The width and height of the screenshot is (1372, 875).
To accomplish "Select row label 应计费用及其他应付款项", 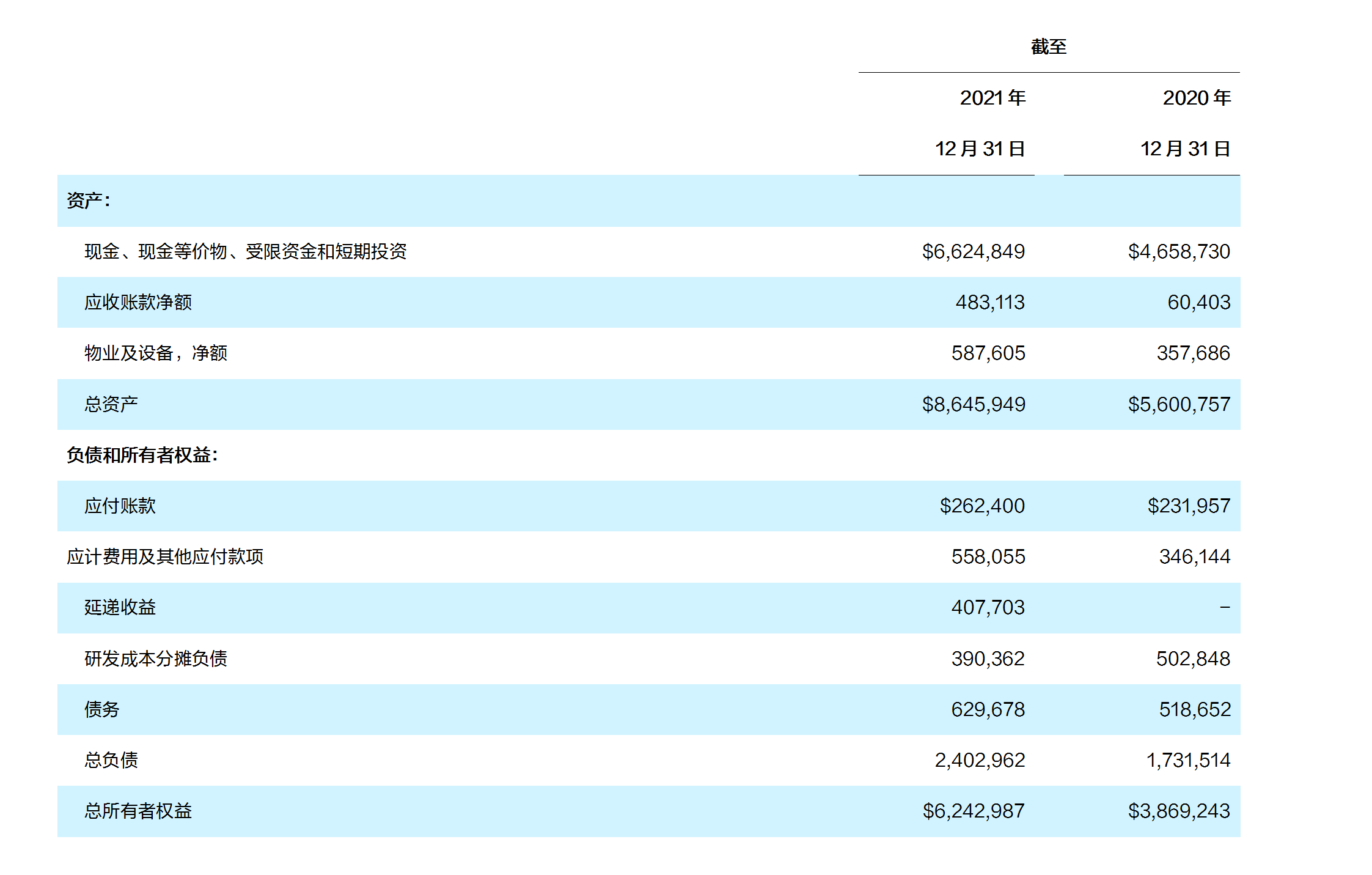I will (165, 556).
